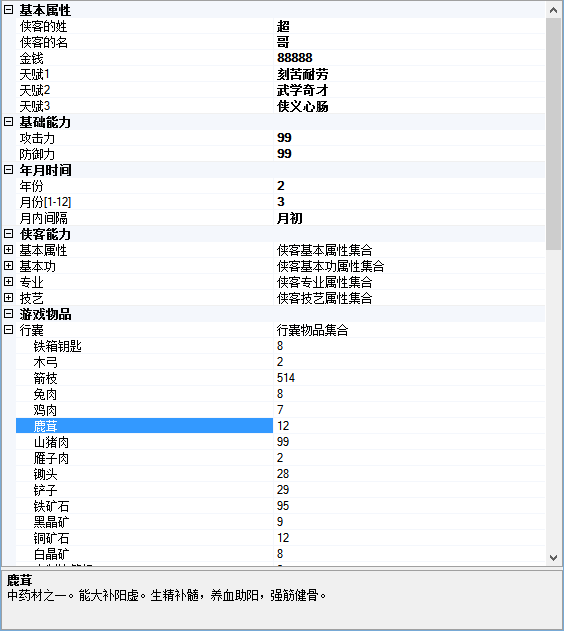Edit the 金钱 value 88888
The height and width of the screenshot is (631, 564).
(x=410, y=58)
